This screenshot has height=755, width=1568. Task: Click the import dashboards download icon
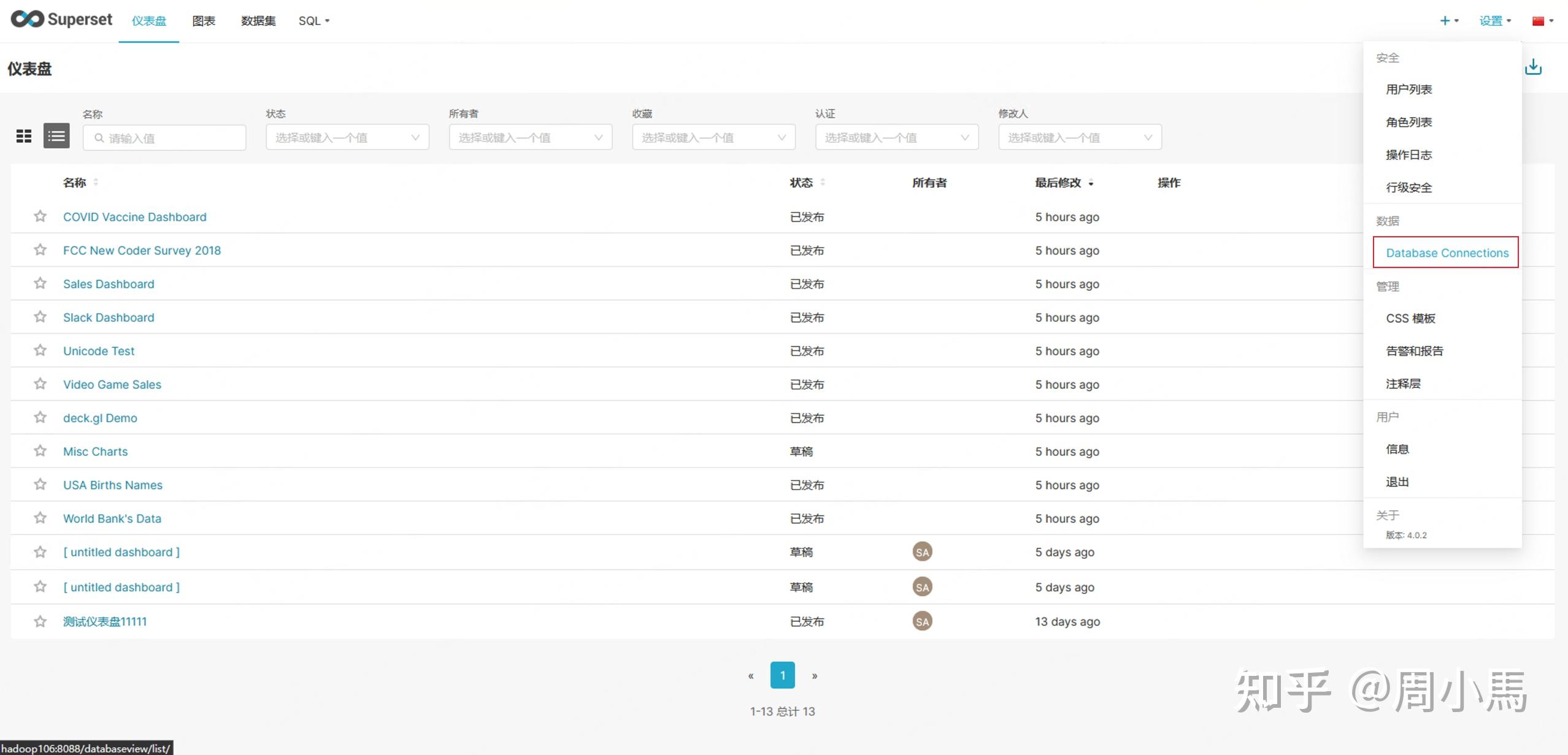pos(1533,67)
